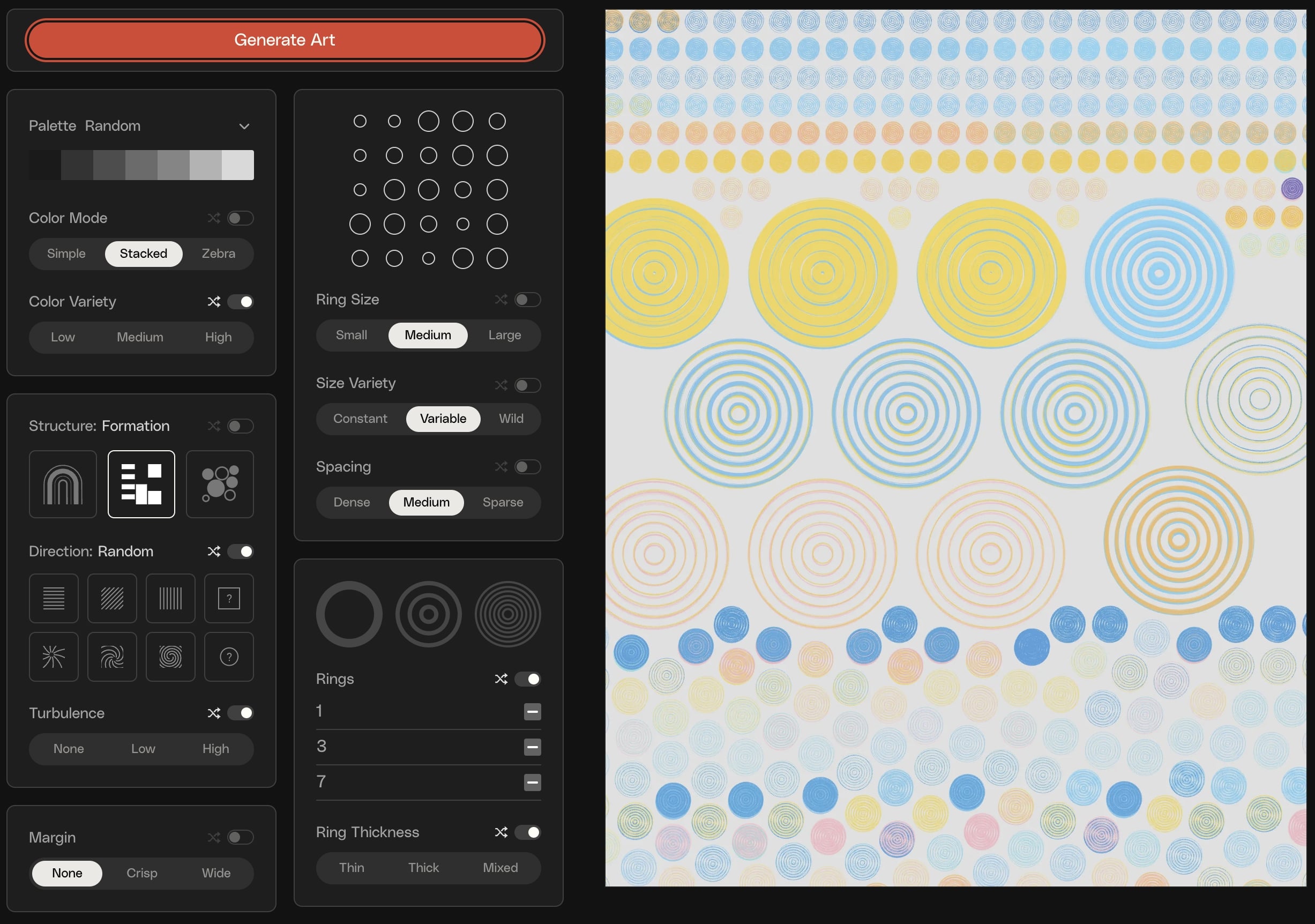Select the arch formation structure icon

(63, 484)
